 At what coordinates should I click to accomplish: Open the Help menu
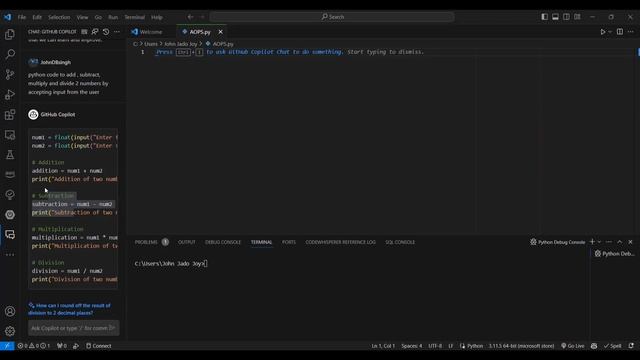157,17
